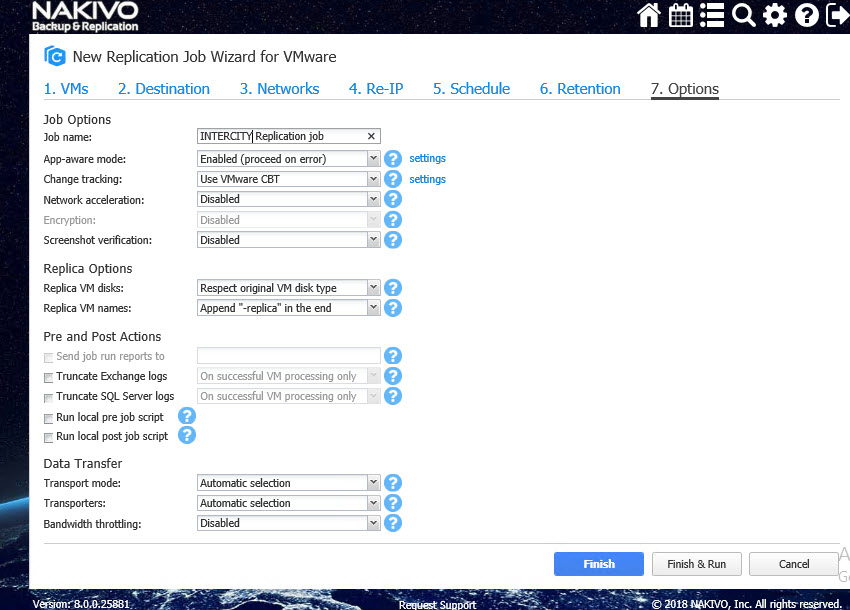Click the logout icon

coord(837,15)
